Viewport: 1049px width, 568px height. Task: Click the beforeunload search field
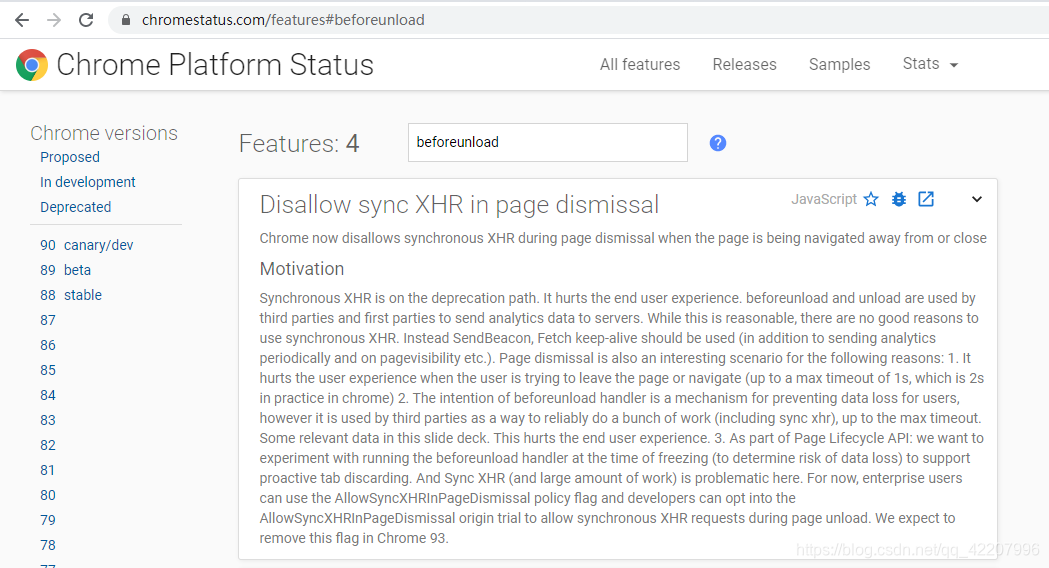click(547, 142)
